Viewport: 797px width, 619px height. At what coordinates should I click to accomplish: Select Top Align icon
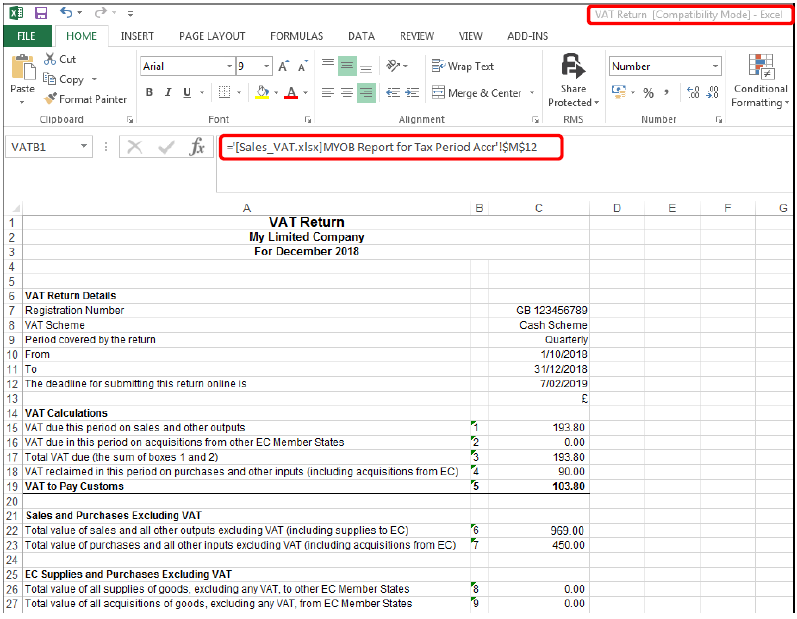pyautogui.click(x=328, y=65)
